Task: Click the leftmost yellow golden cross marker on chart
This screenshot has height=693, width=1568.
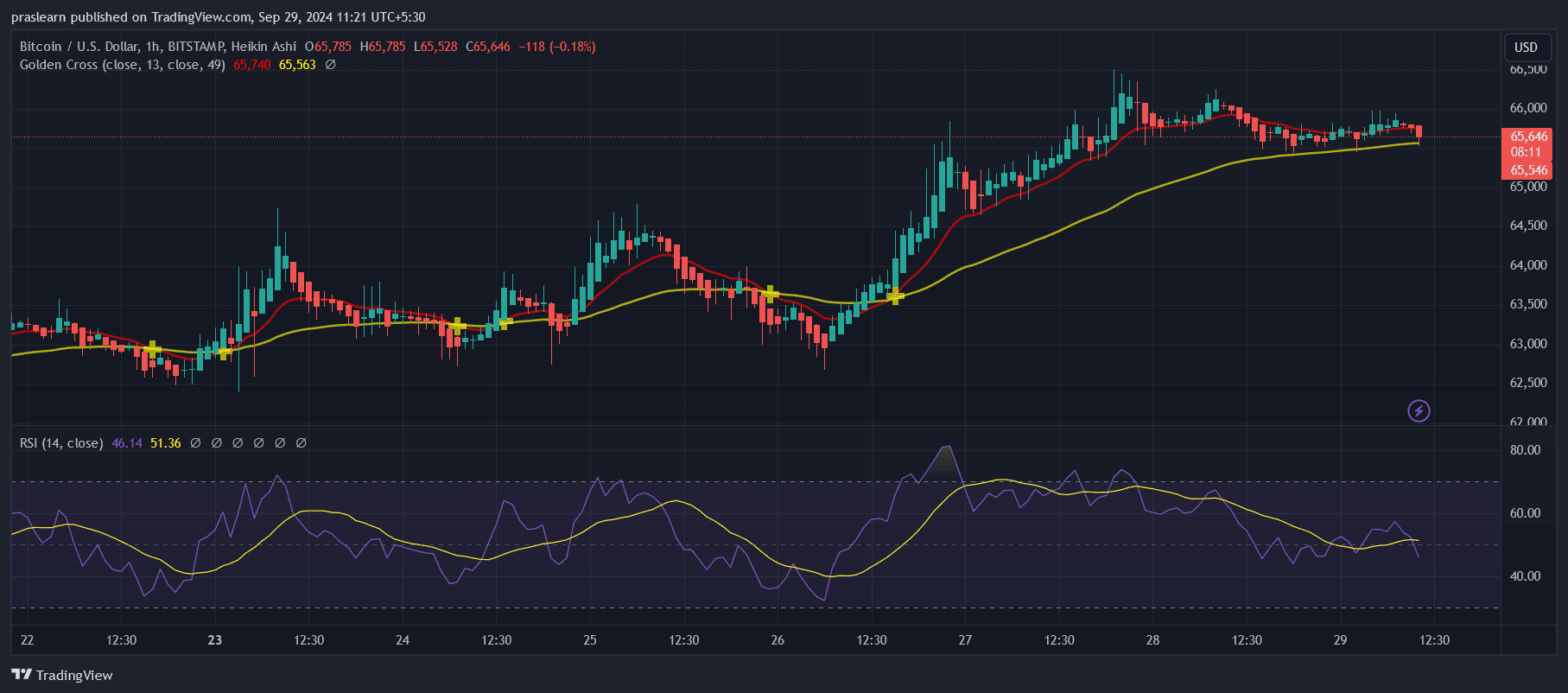Action: coord(152,349)
